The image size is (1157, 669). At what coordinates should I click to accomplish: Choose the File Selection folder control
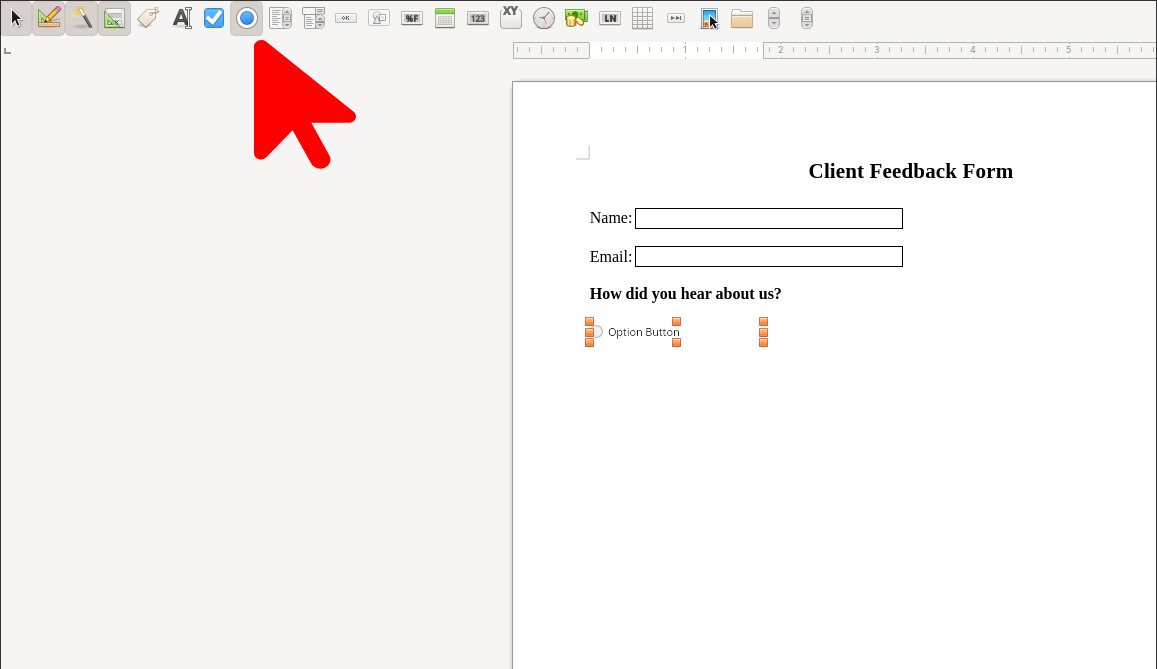742,18
